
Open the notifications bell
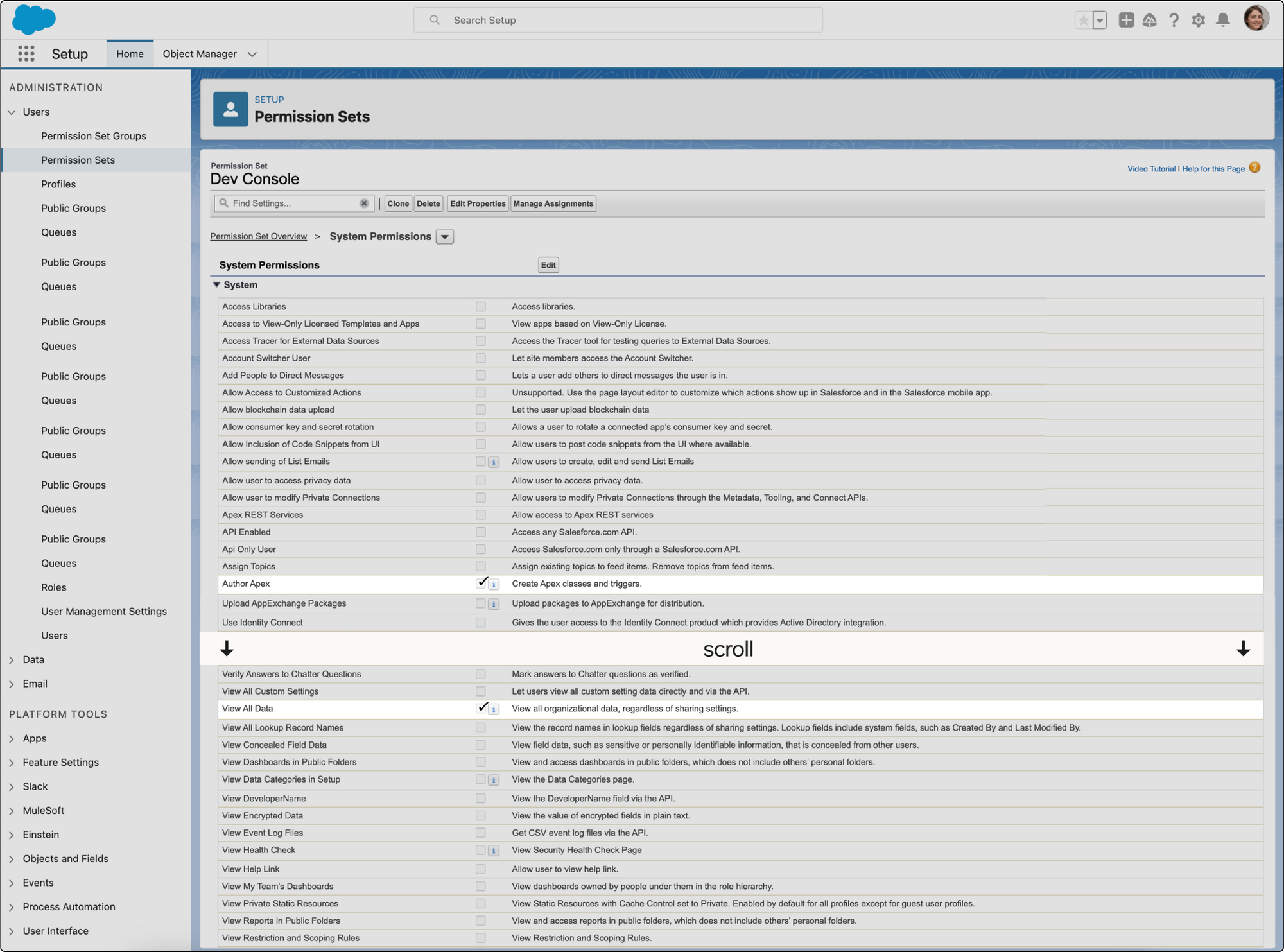1223,20
